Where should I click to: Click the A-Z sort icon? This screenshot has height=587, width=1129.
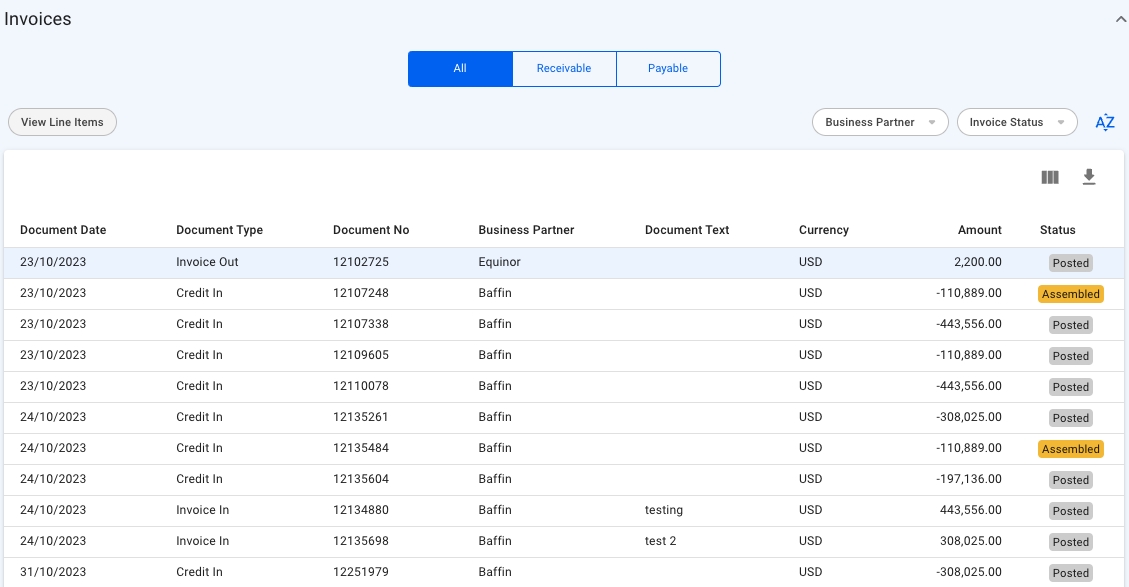(1104, 122)
